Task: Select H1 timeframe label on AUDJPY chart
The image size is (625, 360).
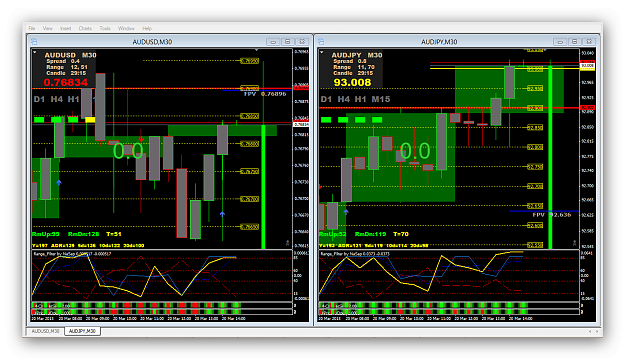Action: [x=360, y=99]
